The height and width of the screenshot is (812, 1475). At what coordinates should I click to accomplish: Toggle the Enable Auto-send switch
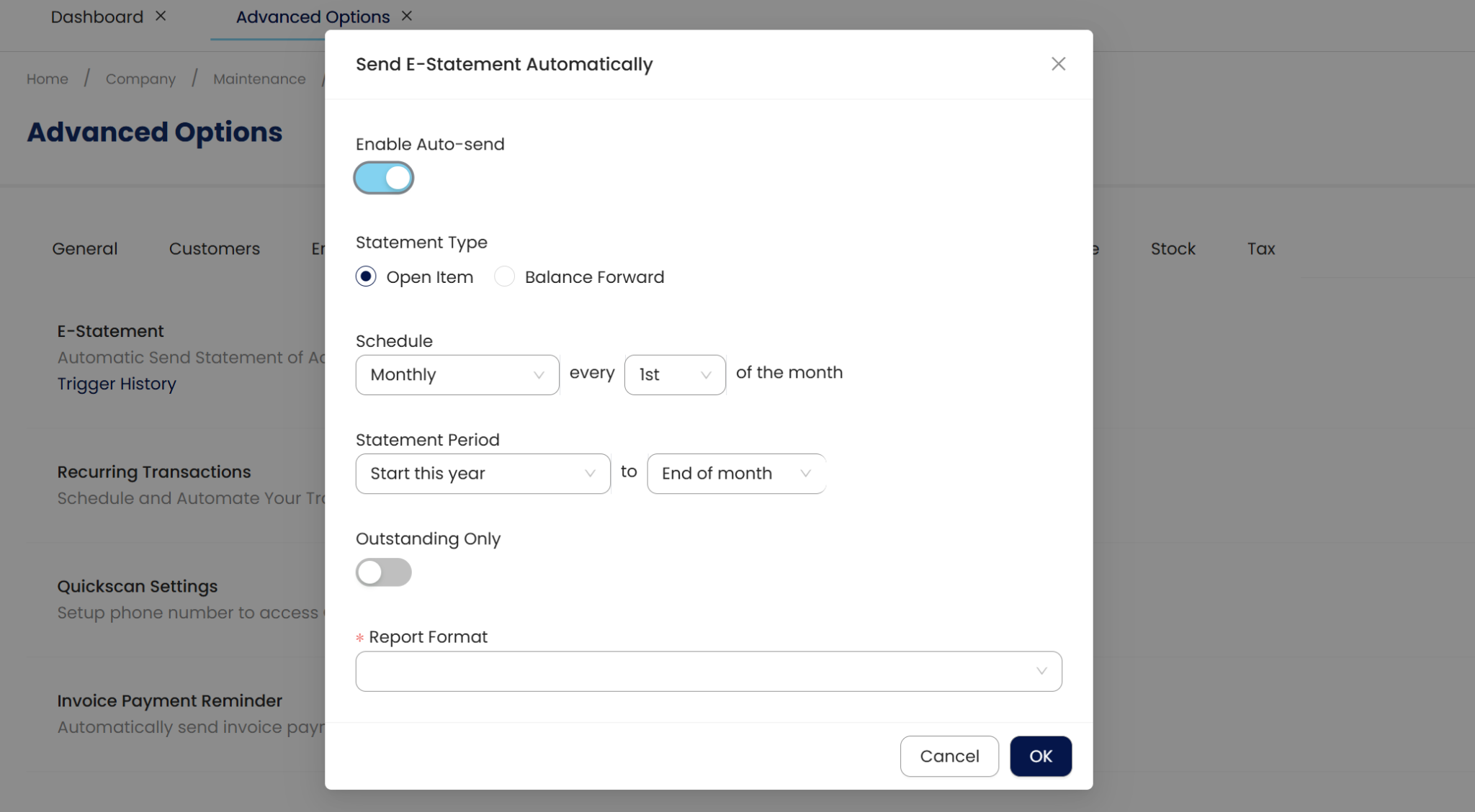(x=383, y=178)
